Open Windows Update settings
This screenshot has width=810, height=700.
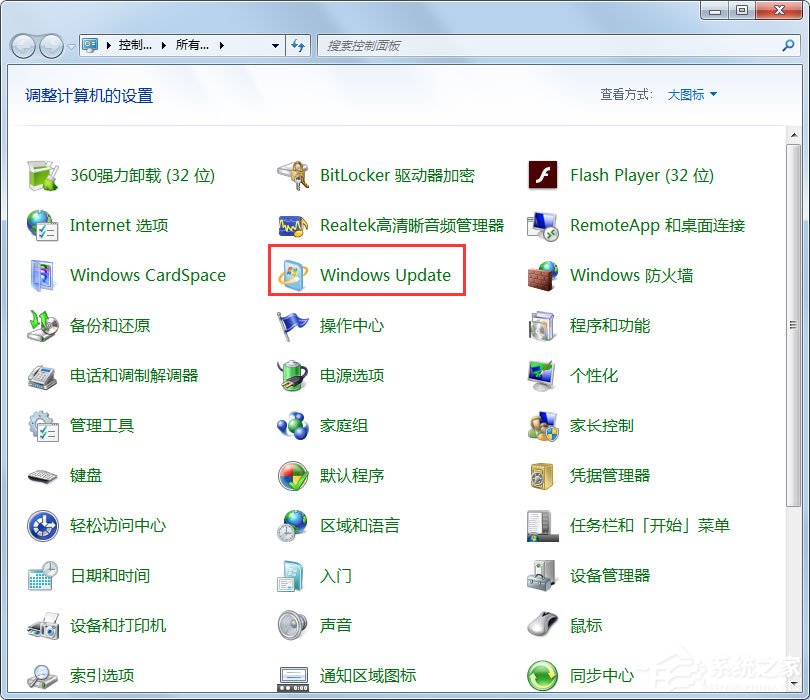pos(383,275)
